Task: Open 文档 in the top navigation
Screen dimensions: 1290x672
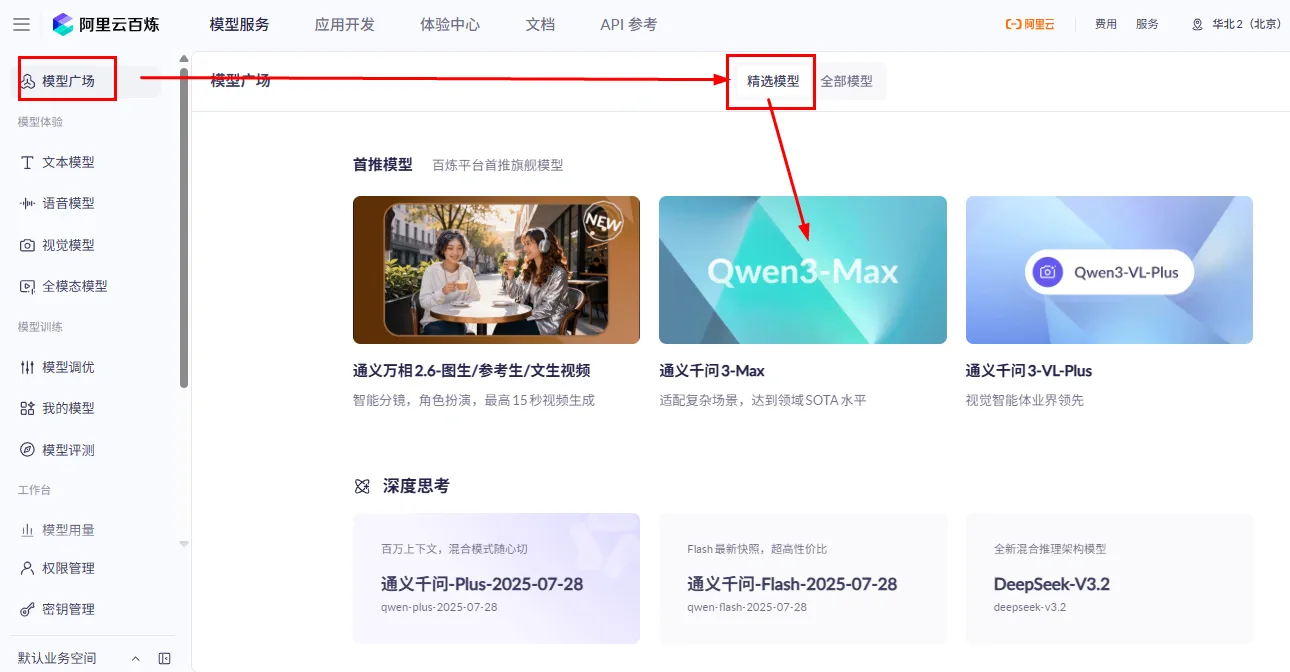Action: click(x=540, y=24)
